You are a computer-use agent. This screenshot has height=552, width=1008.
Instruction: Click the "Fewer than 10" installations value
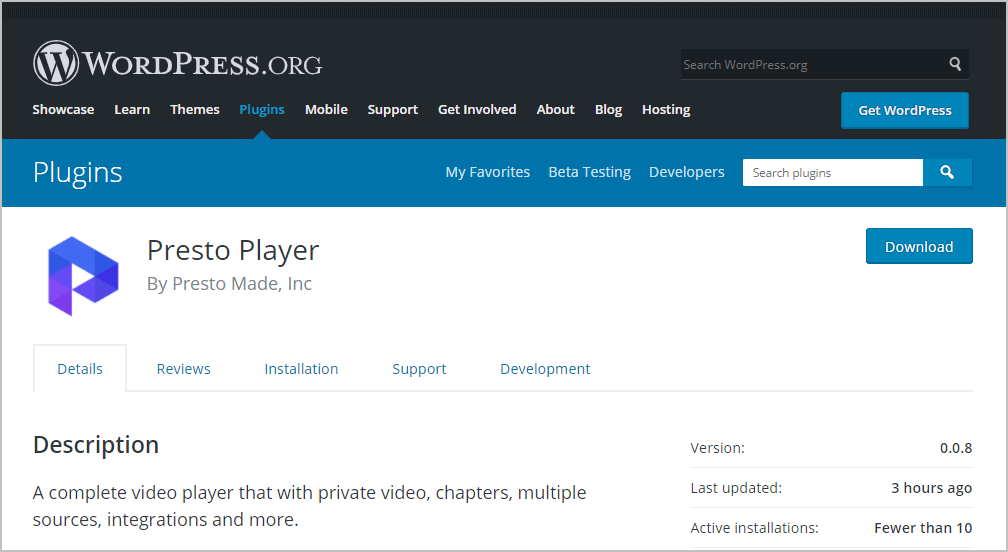(922, 528)
